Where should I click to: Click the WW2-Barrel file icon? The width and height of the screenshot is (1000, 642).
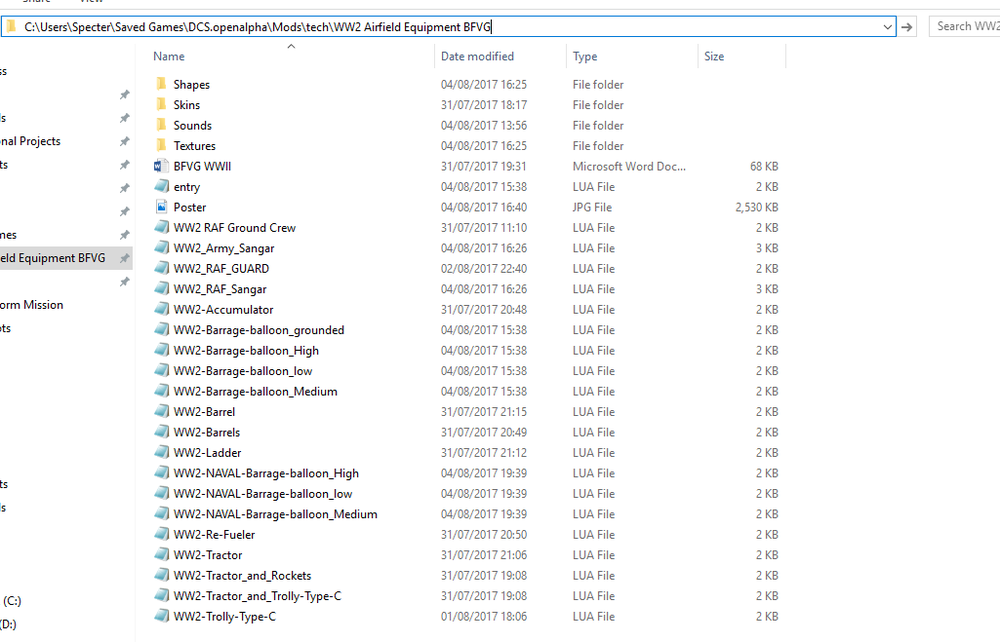(x=161, y=411)
